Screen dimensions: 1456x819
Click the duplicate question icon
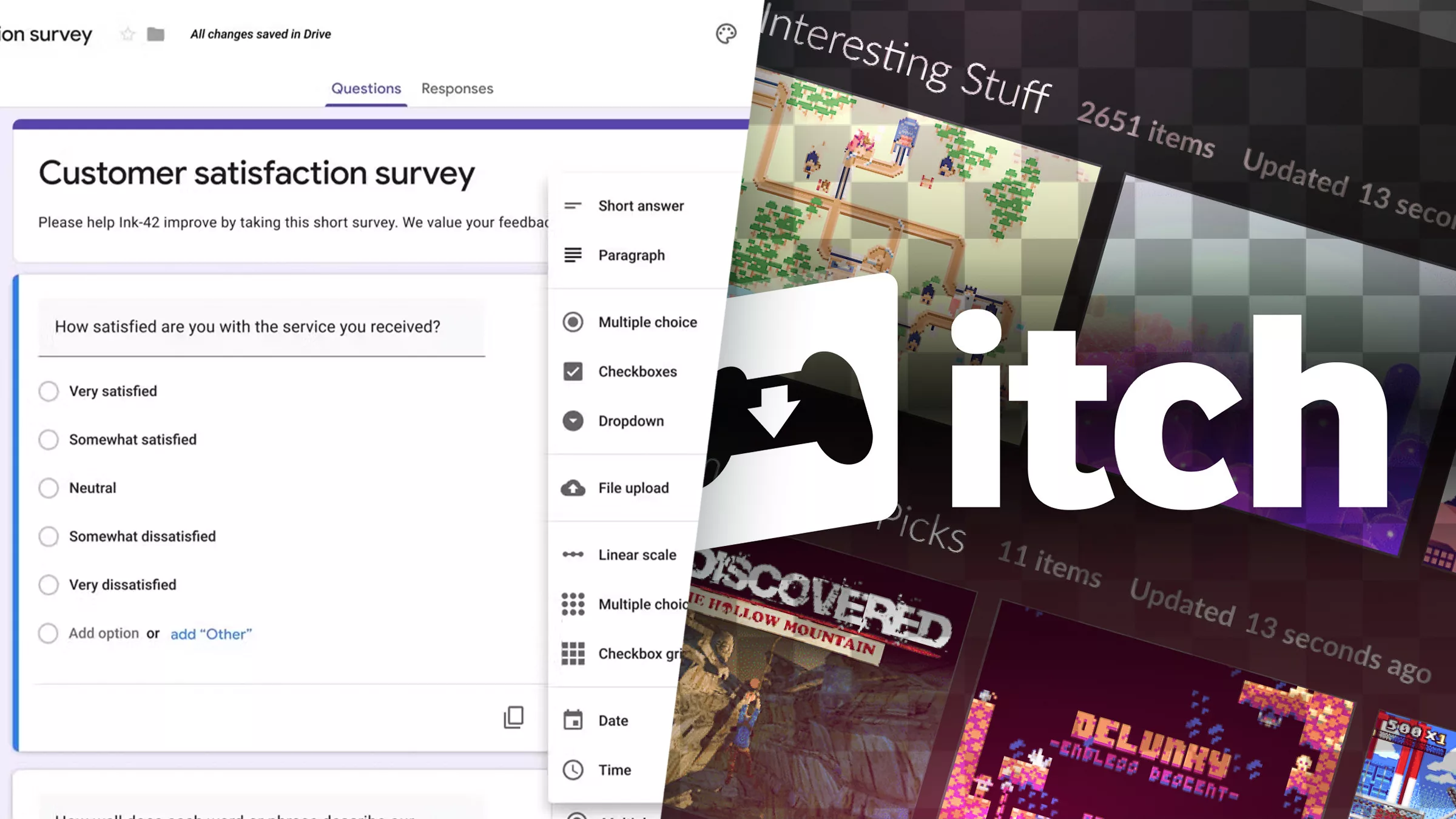513,717
